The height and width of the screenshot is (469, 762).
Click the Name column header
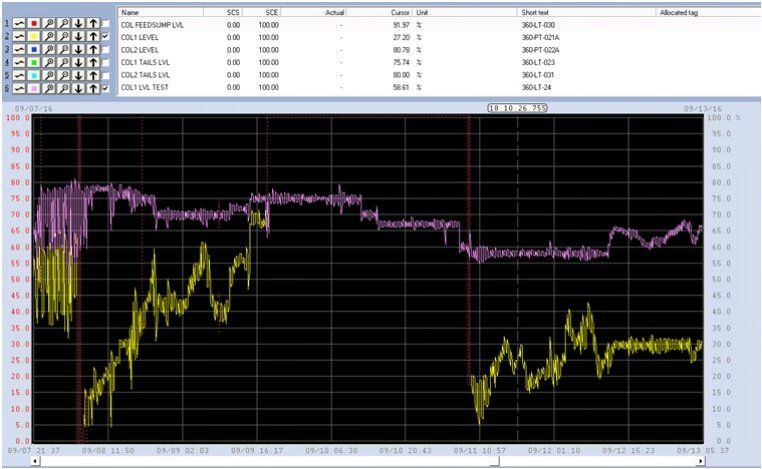click(161, 12)
